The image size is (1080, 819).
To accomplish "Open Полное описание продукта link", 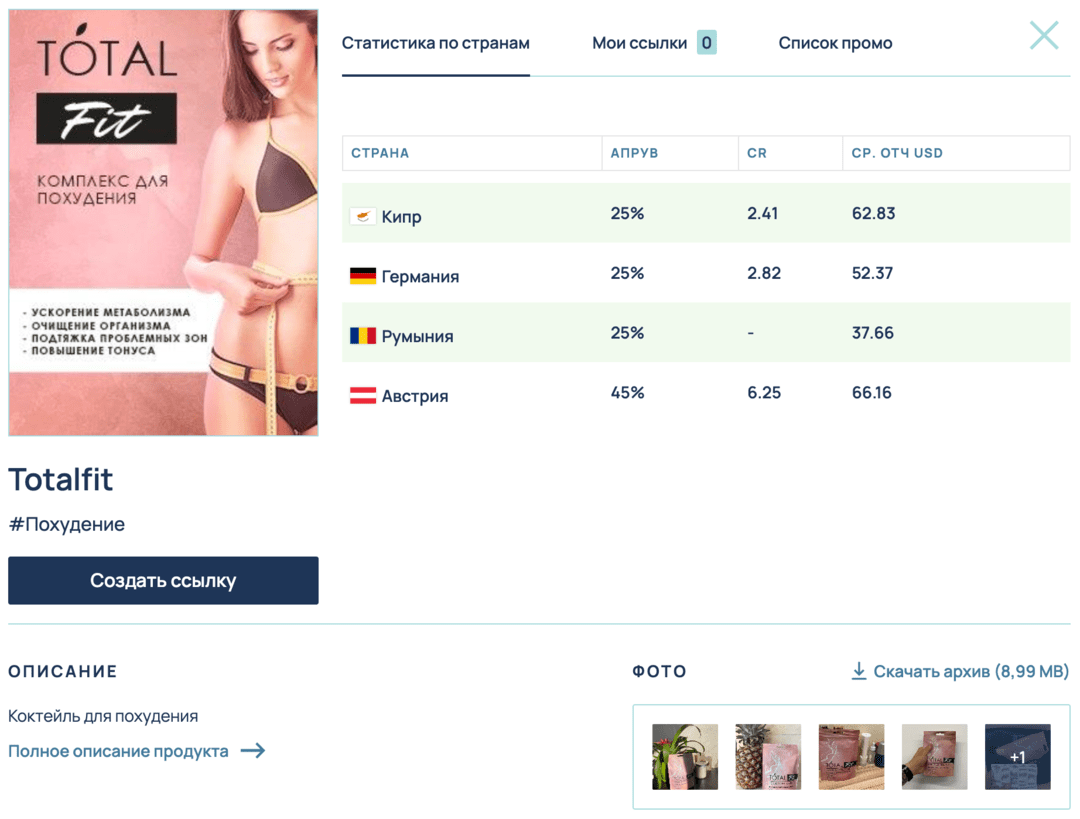I will (x=118, y=751).
